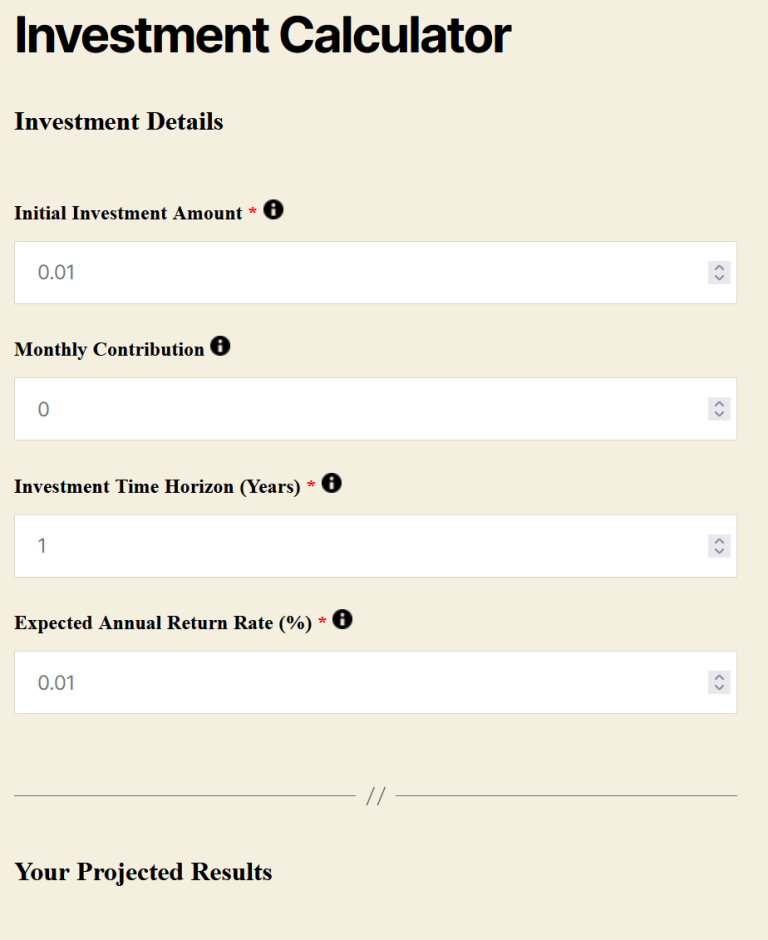Decrement the Monthly Contribution value
This screenshot has width=768, height=940.
click(719, 413)
